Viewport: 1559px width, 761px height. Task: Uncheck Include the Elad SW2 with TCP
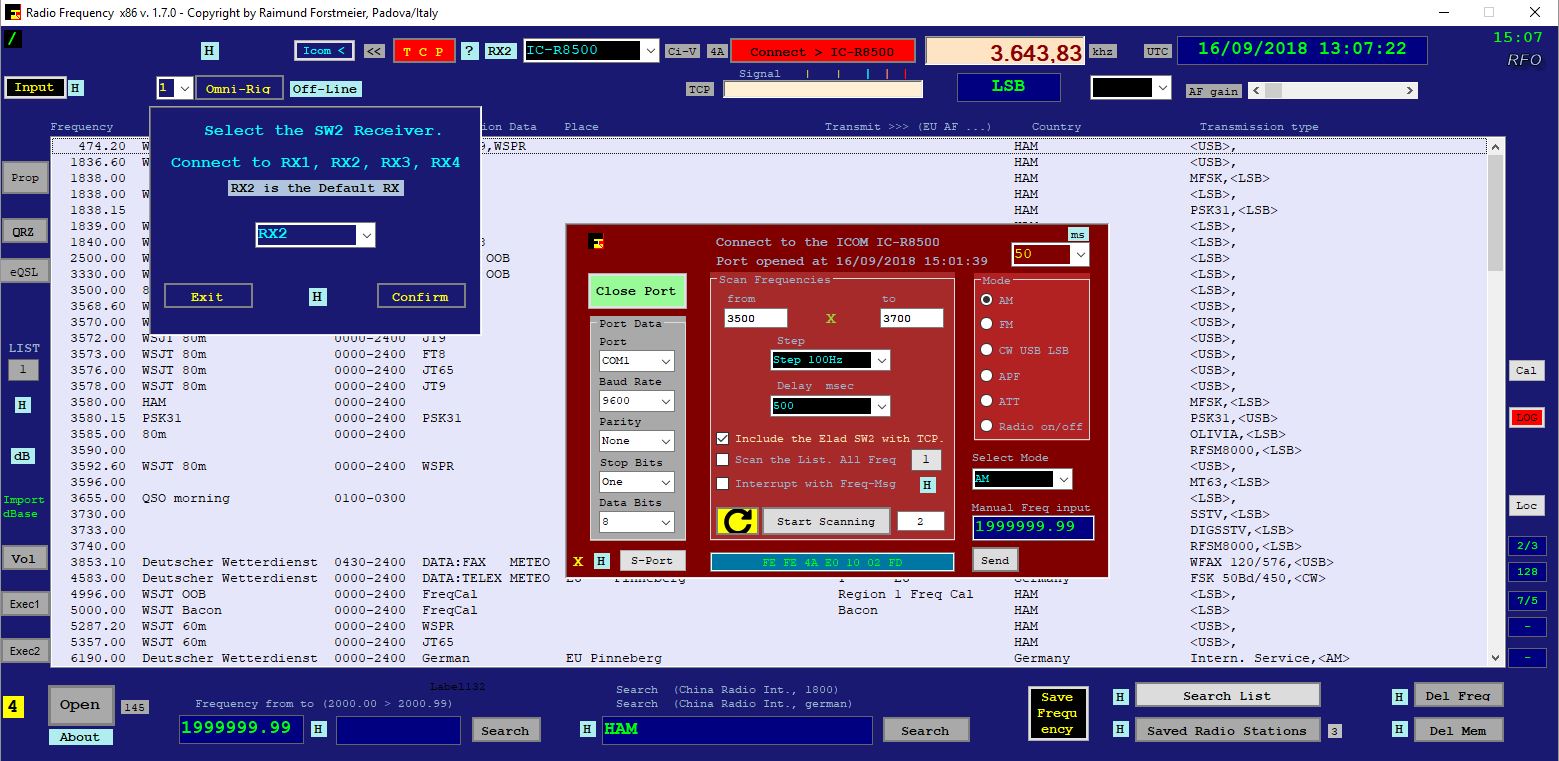pyautogui.click(x=723, y=437)
